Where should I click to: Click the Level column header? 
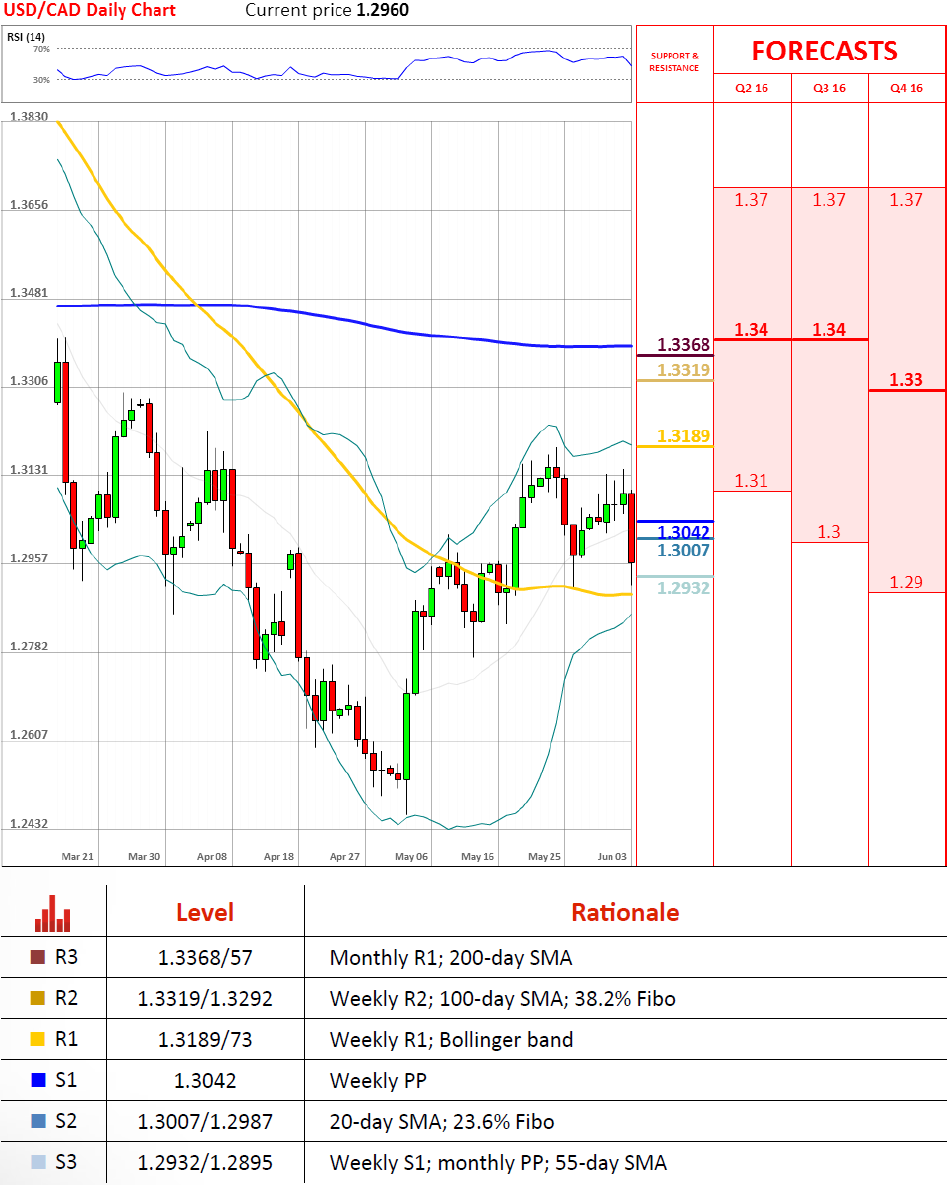[205, 912]
